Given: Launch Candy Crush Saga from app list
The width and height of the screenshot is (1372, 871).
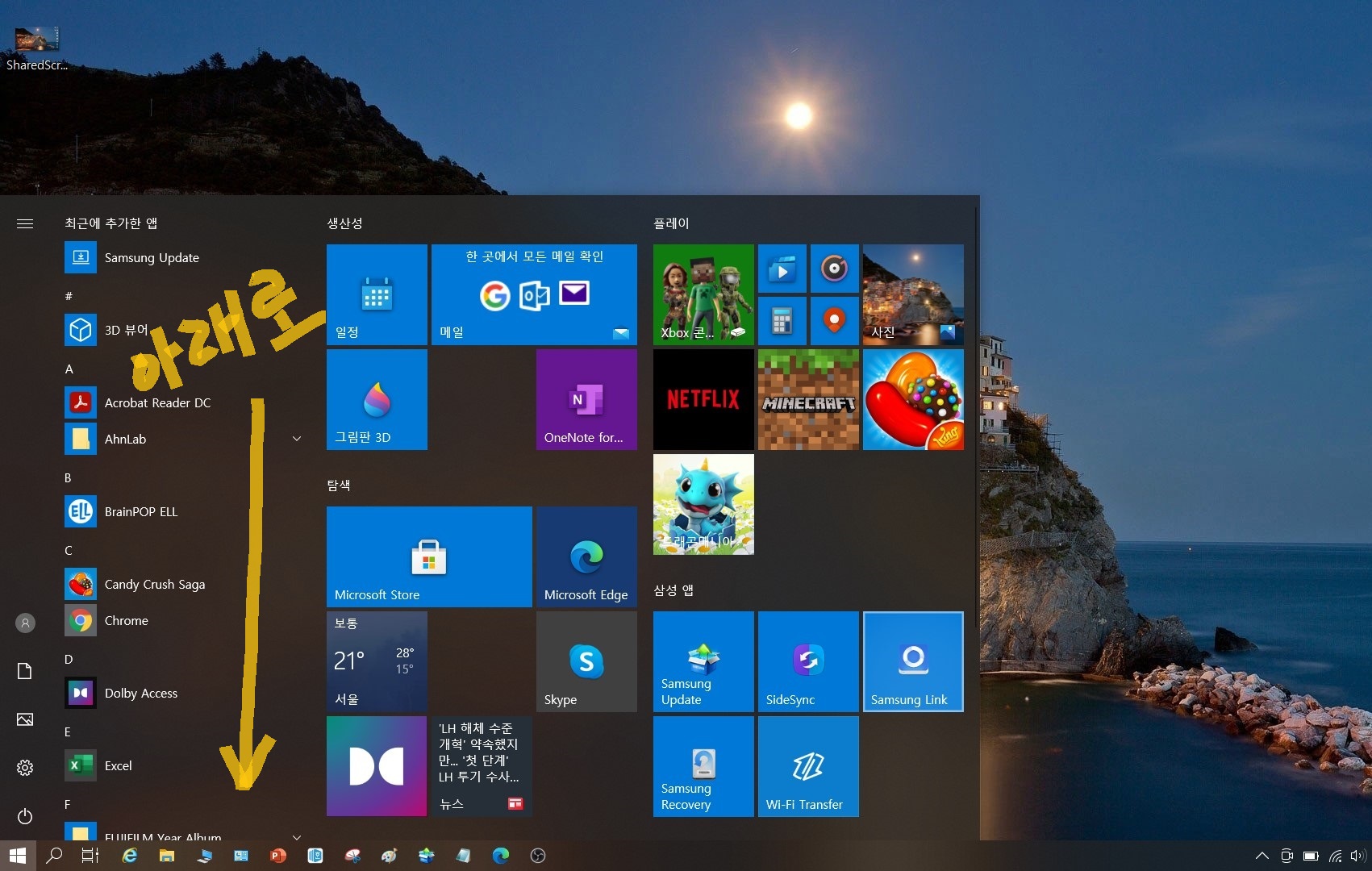Looking at the screenshot, I should (186, 584).
